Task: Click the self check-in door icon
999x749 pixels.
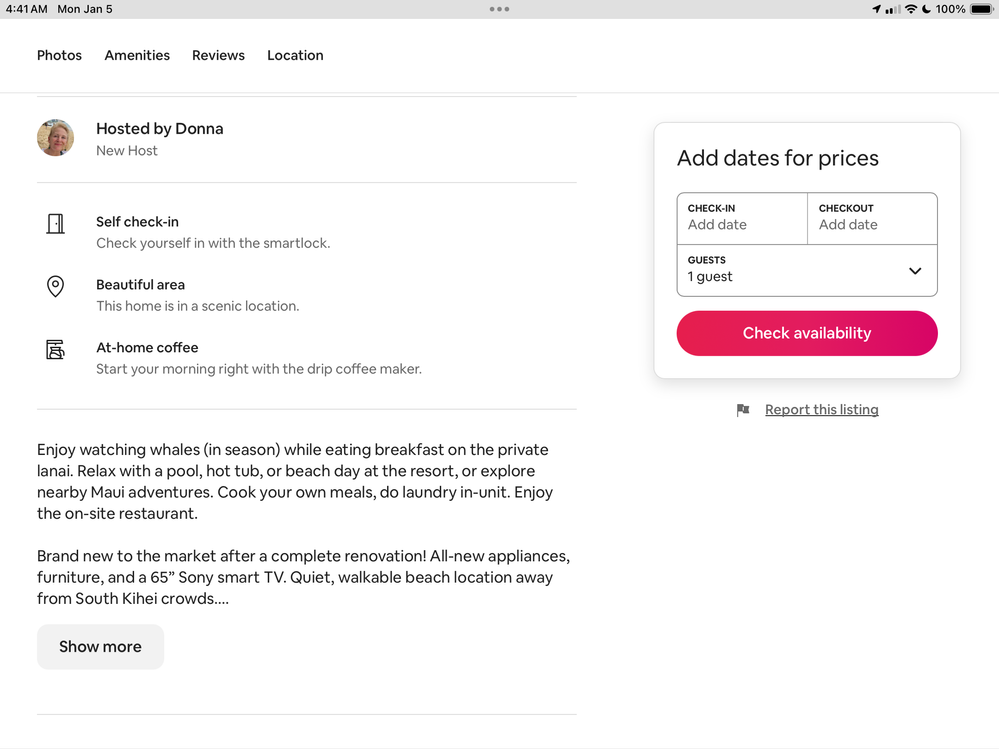Action: (x=55, y=224)
